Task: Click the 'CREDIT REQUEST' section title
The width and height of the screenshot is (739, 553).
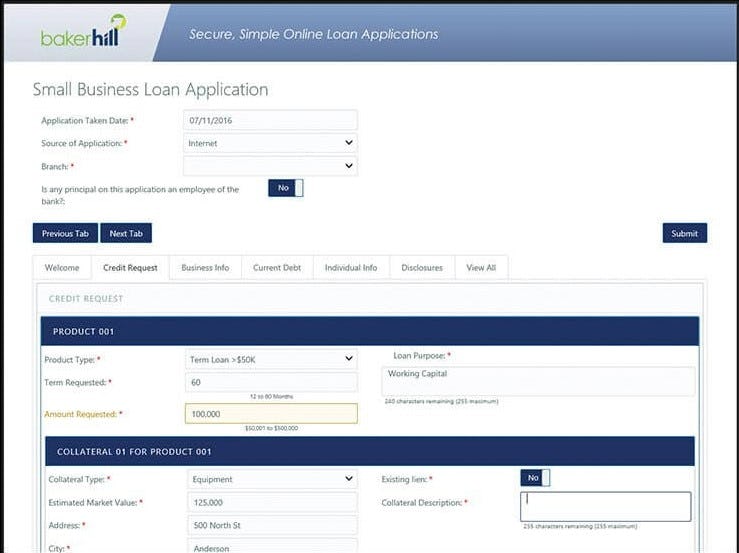Action: (86, 299)
